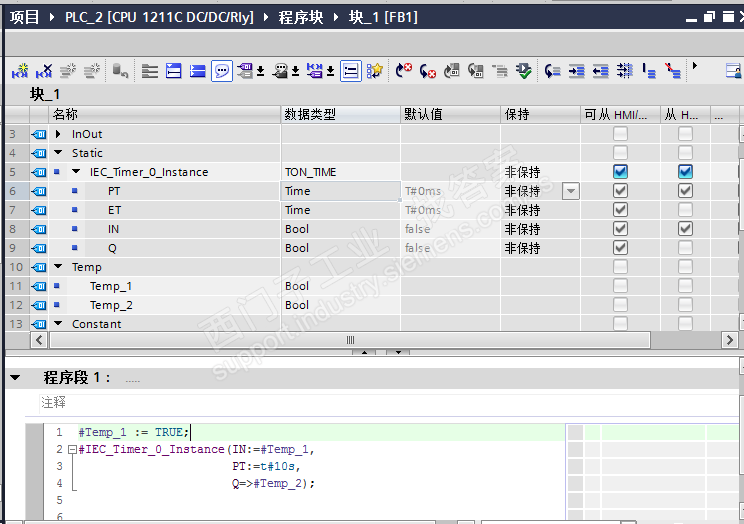The width and height of the screenshot is (744, 524).
Task: Uncheck HMI accessible for IEC_Timer_0_Instance
Action: pyautogui.click(x=620, y=171)
